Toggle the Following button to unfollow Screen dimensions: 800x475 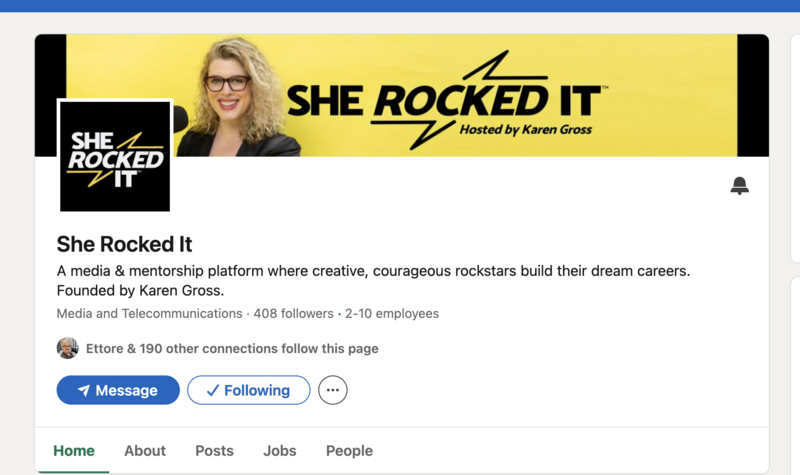pos(248,390)
